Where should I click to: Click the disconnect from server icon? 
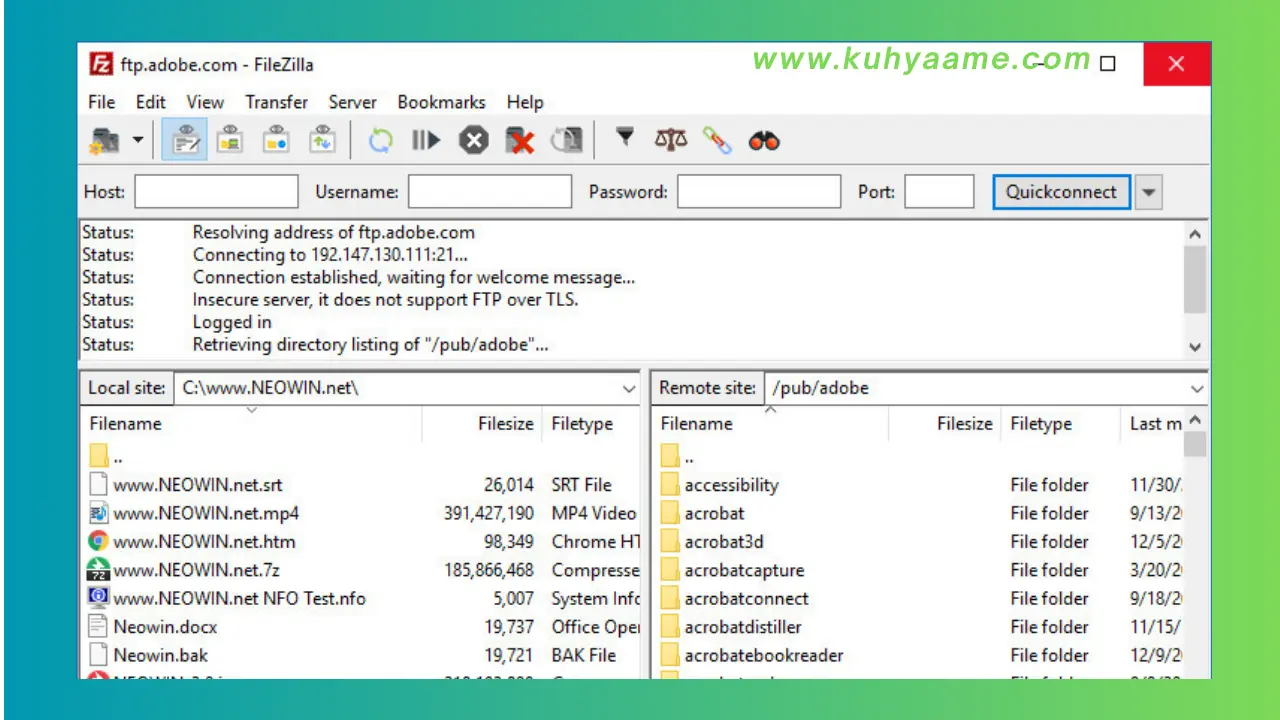click(520, 141)
